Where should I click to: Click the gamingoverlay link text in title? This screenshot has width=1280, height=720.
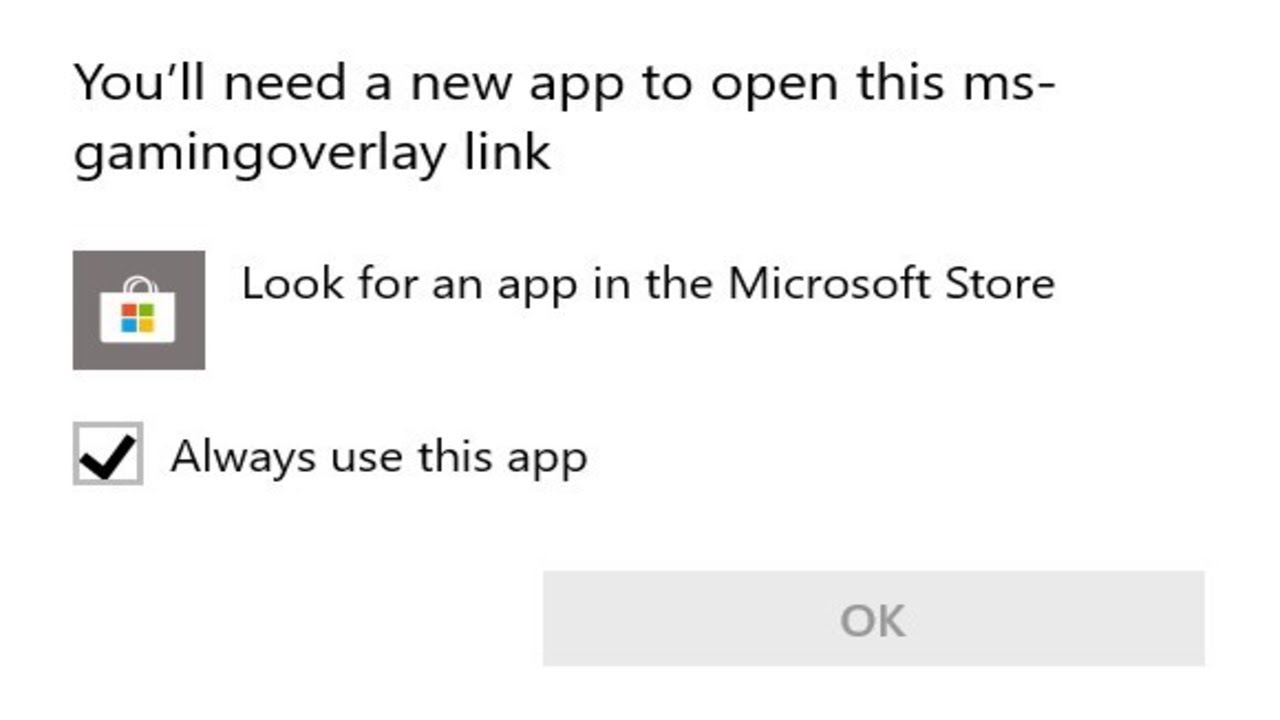(x=312, y=155)
